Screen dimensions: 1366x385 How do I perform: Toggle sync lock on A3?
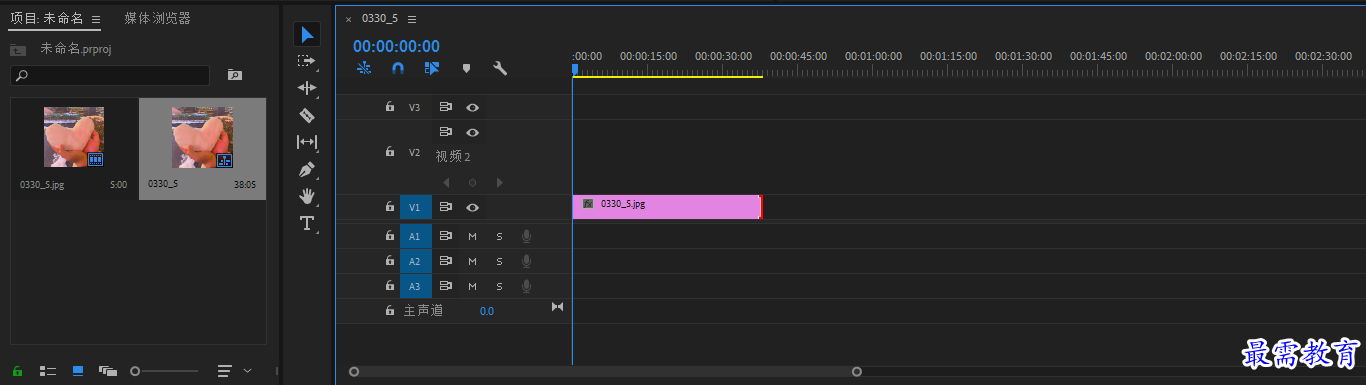[446, 286]
